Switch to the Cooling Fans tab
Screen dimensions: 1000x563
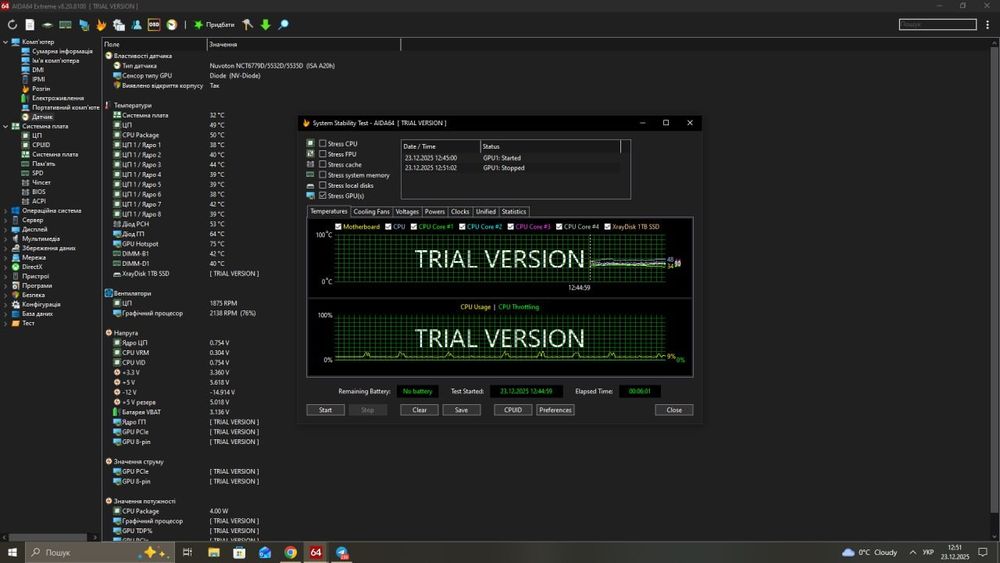[371, 212]
